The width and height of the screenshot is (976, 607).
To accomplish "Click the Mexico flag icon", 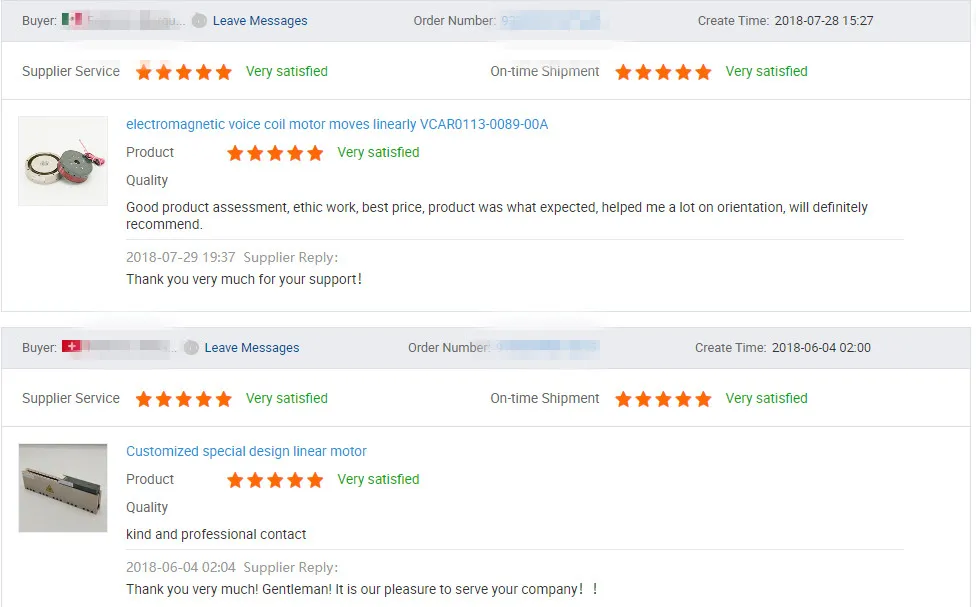I will (71, 20).
